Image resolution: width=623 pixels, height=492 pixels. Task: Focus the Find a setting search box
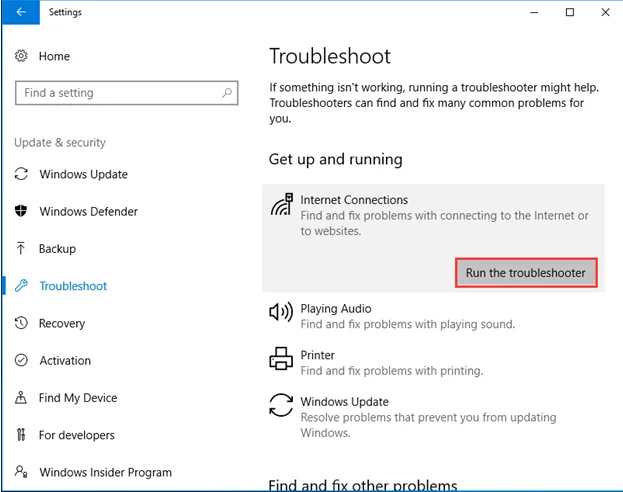(x=118, y=93)
